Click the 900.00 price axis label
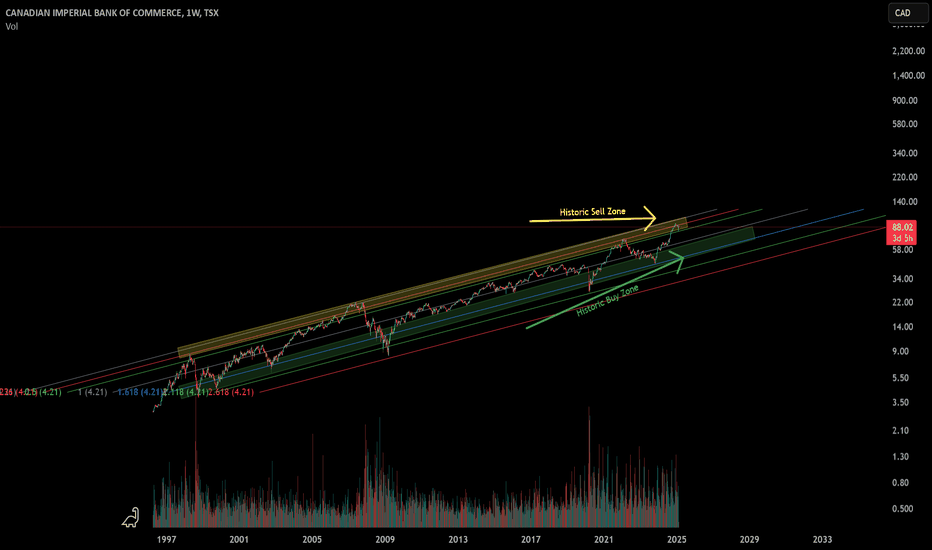 click(x=905, y=100)
